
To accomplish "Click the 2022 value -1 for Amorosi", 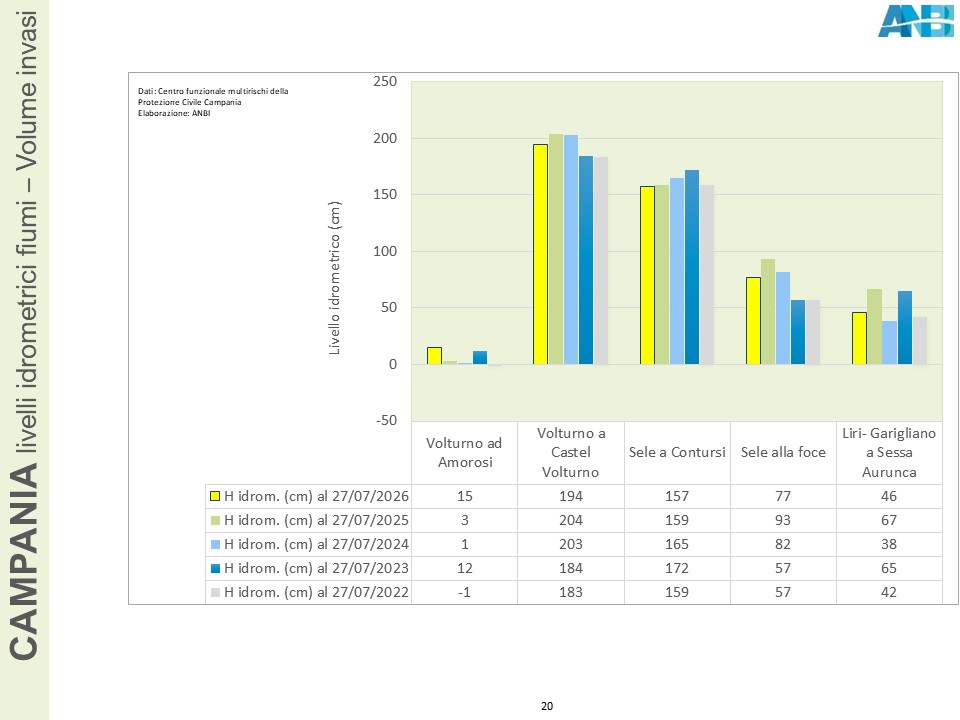I will 465,592.
